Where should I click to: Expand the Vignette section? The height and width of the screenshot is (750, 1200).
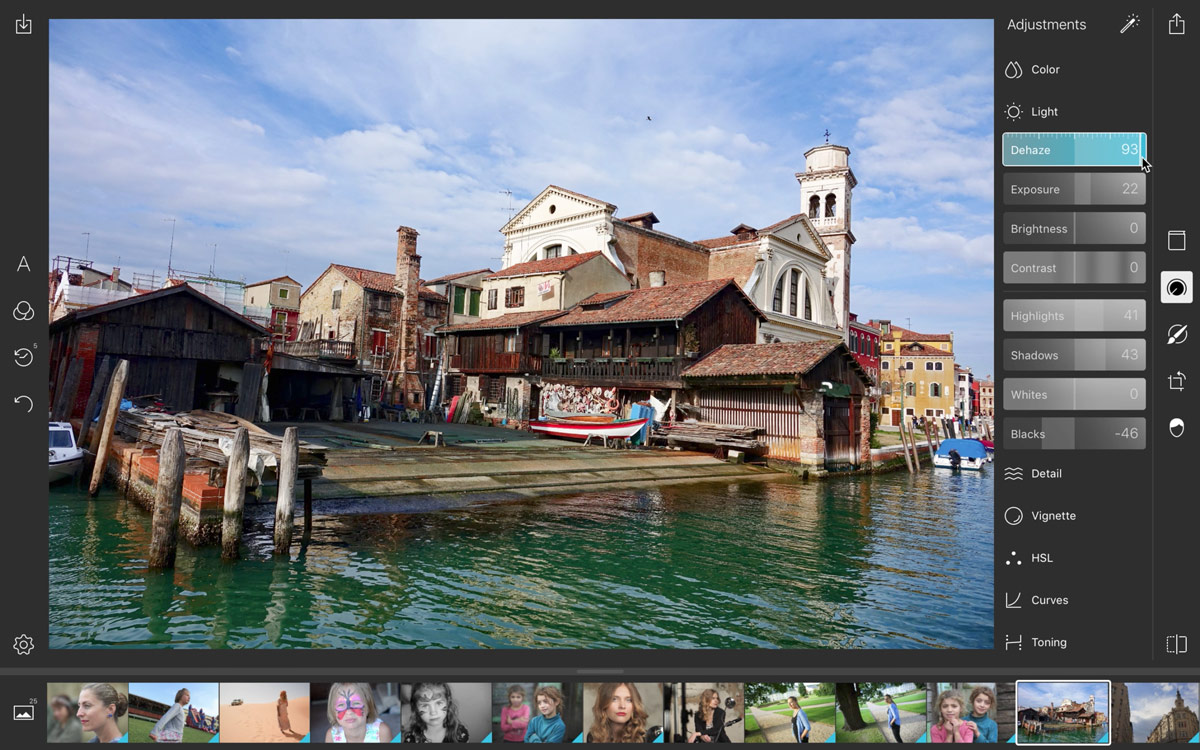[1053, 516]
